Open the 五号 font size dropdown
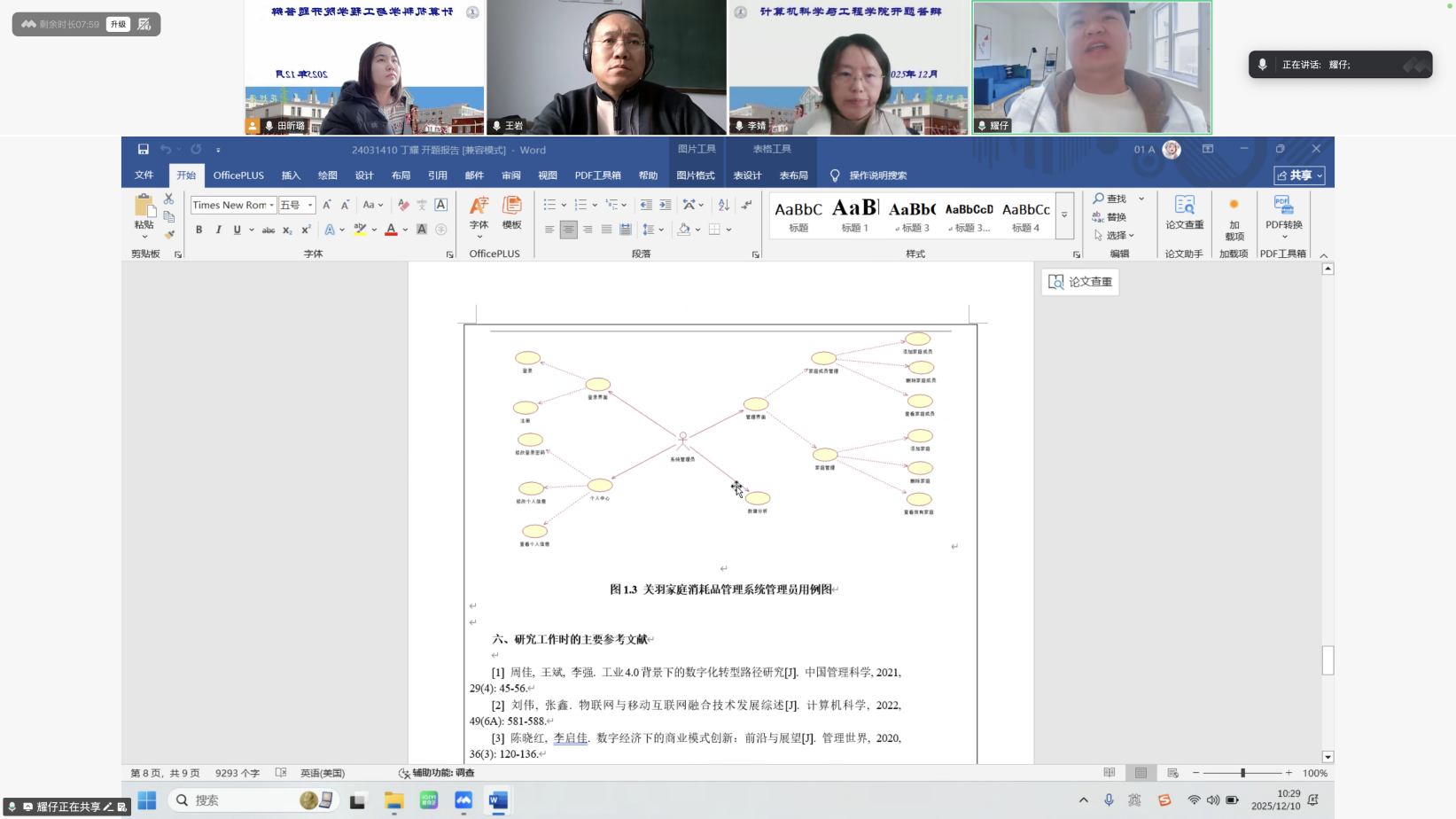 (310, 205)
